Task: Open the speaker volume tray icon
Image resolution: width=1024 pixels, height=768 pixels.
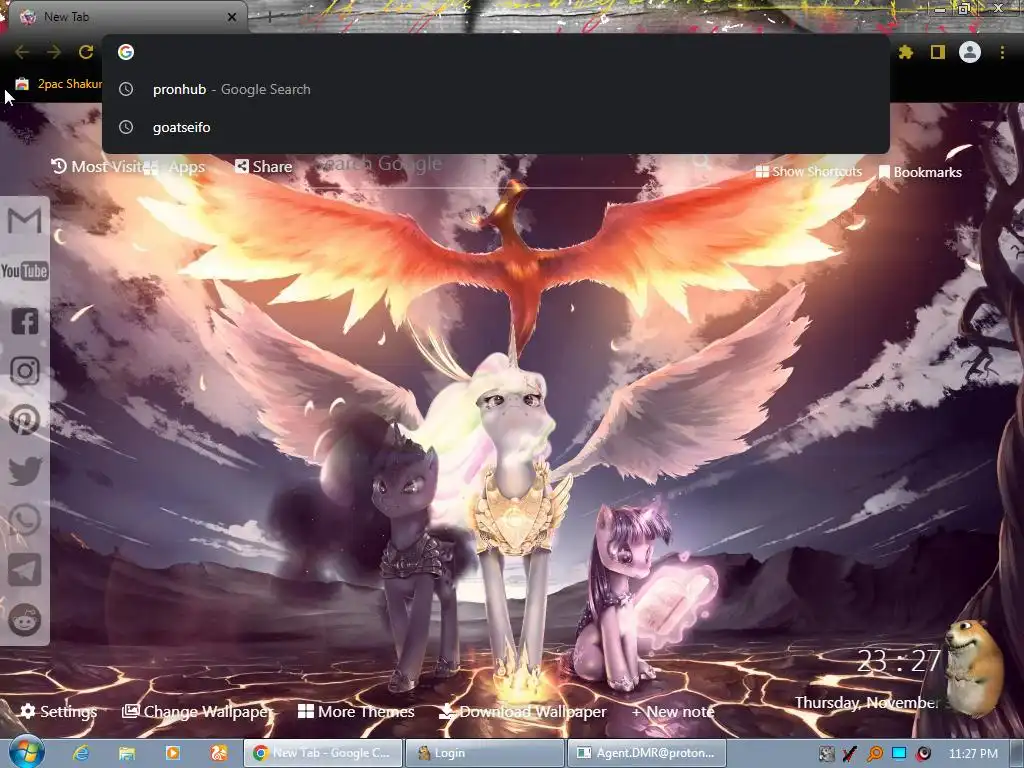Action: pos(923,754)
